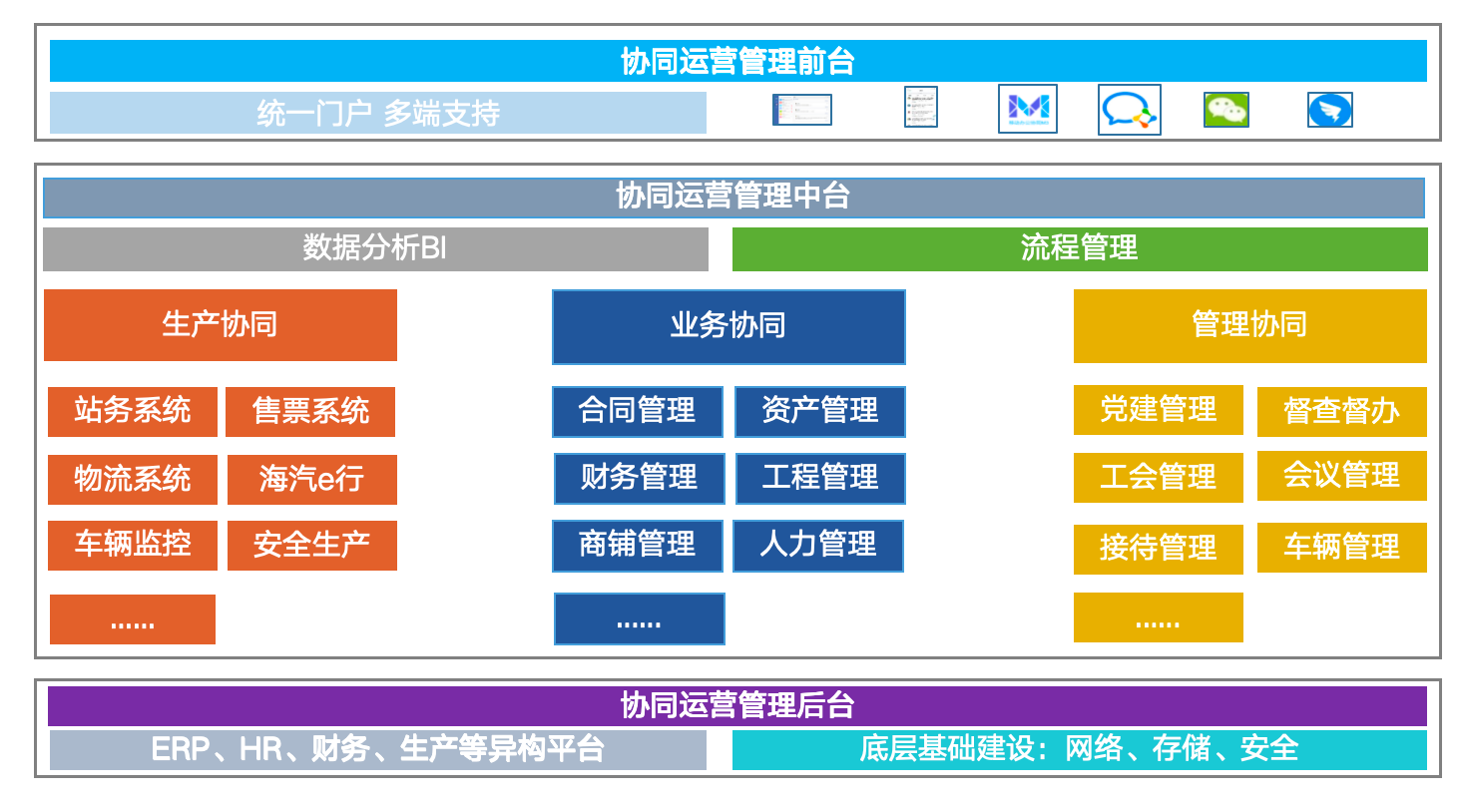The height and width of the screenshot is (812, 1459).
Task: Choose the 督查督办 box
Action: click(1342, 412)
